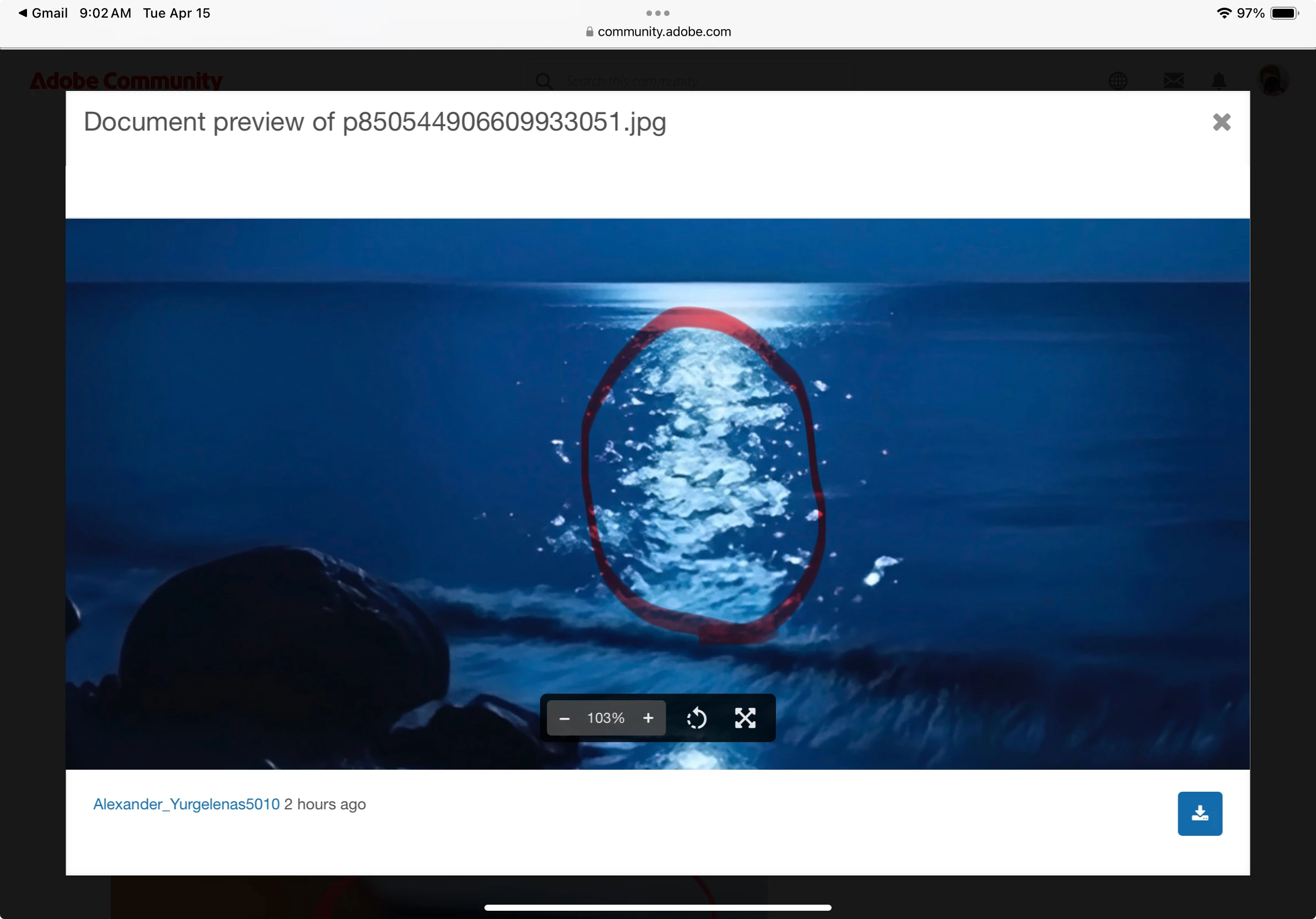This screenshot has width=1316, height=919.
Task: Click the Adobe Community logo
Action: tap(126, 81)
